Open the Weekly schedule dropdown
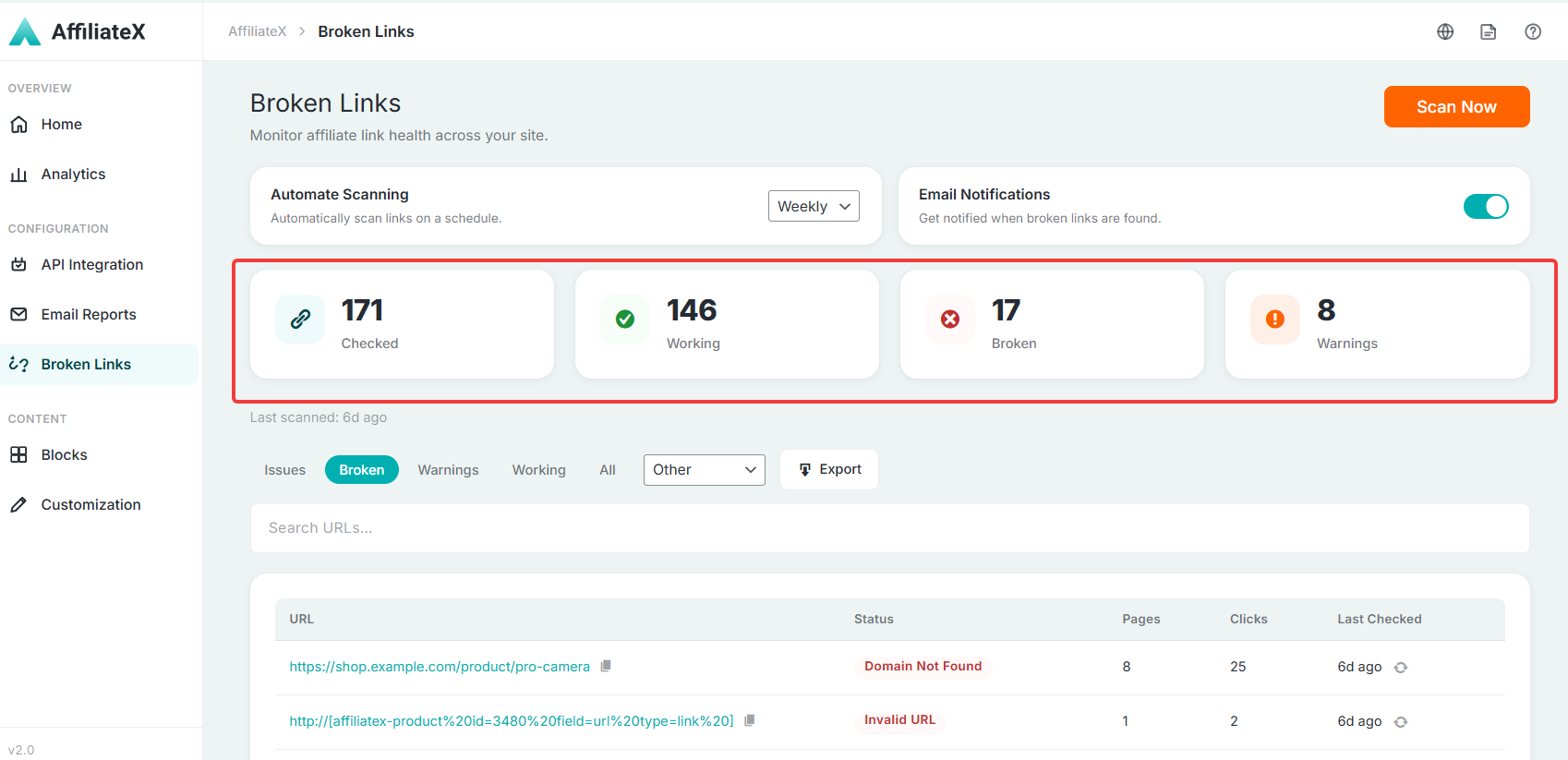Image resolution: width=1568 pixels, height=760 pixels. [x=814, y=206]
